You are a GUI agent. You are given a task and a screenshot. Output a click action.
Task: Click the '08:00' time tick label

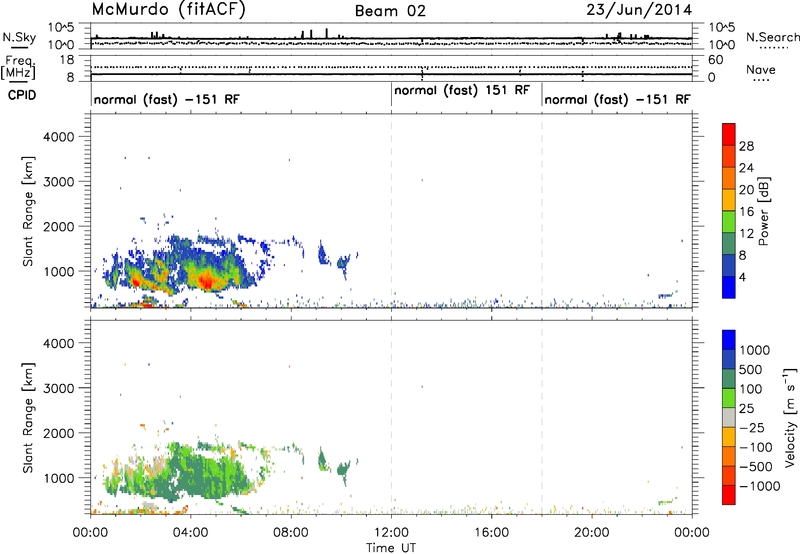coord(291,533)
